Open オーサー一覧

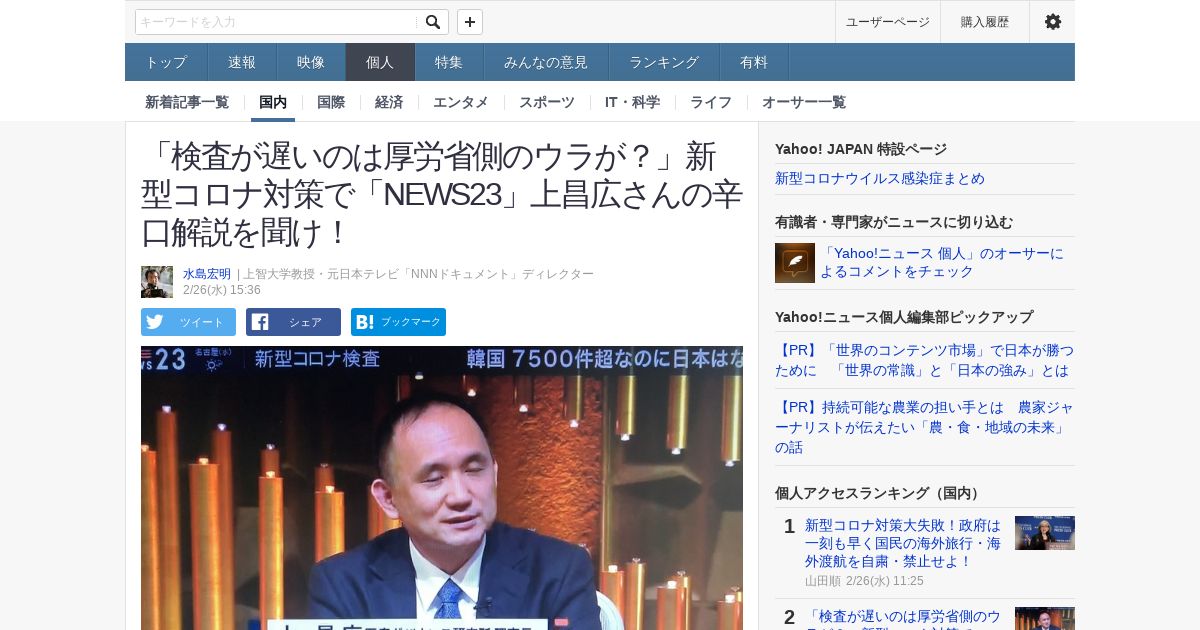point(804,102)
